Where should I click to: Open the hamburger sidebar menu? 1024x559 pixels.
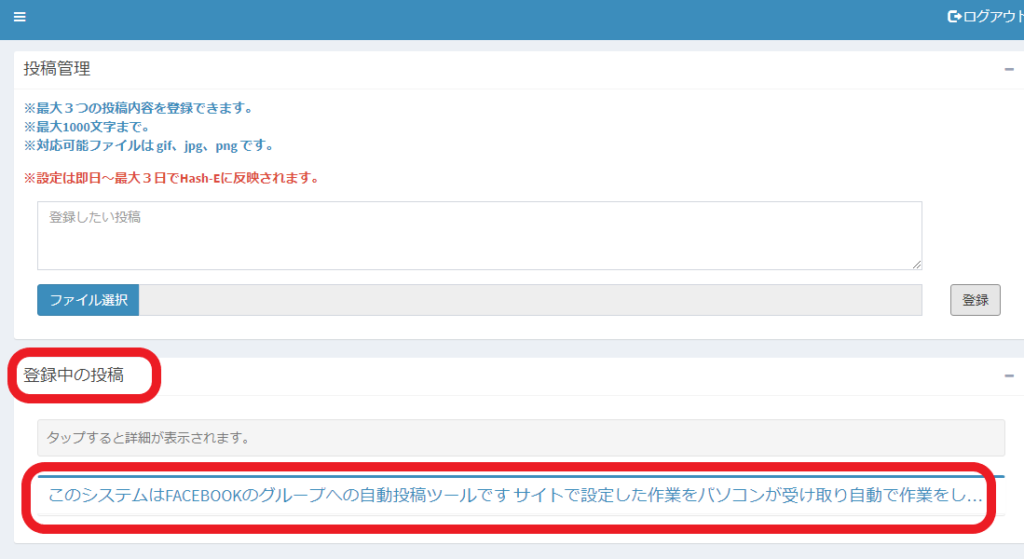(x=20, y=17)
